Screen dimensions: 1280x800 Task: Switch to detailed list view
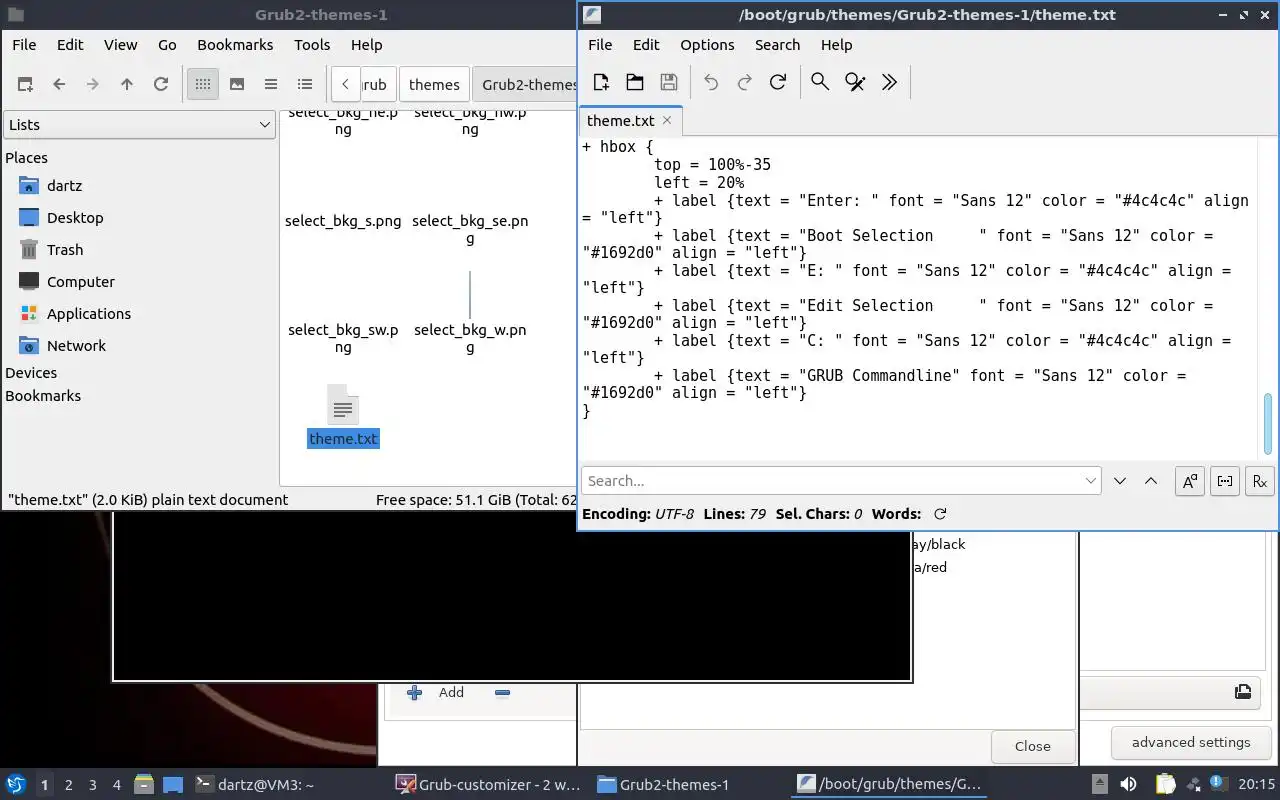[305, 85]
